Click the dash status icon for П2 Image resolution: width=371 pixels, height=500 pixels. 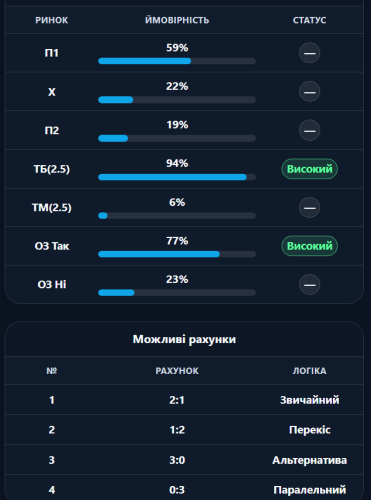[x=309, y=130]
